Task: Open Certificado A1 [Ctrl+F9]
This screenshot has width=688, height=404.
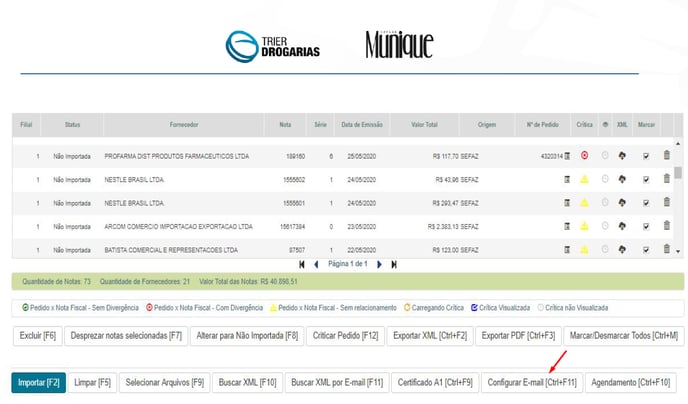Action: tap(435, 383)
